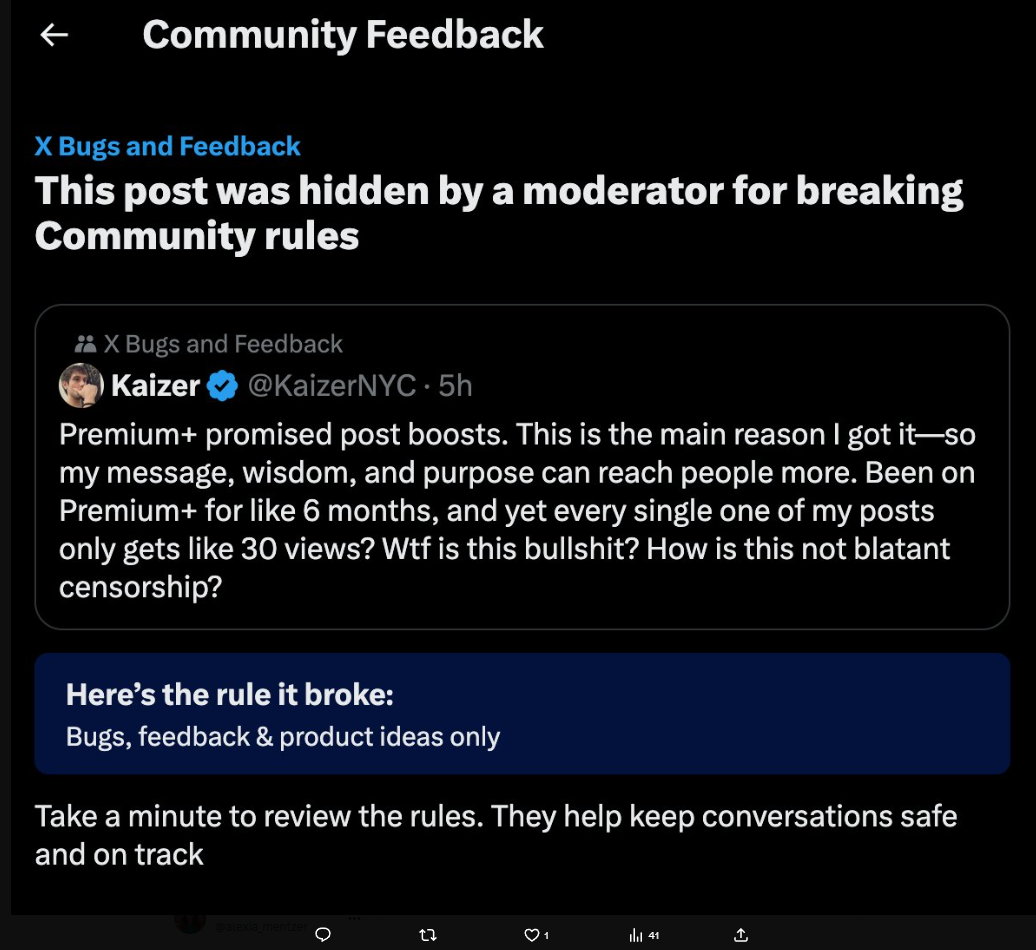Viewport: 1036px width, 950px height.
Task: Click the blue verified badge next to Kaizer
Action: click(x=222, y=386)
